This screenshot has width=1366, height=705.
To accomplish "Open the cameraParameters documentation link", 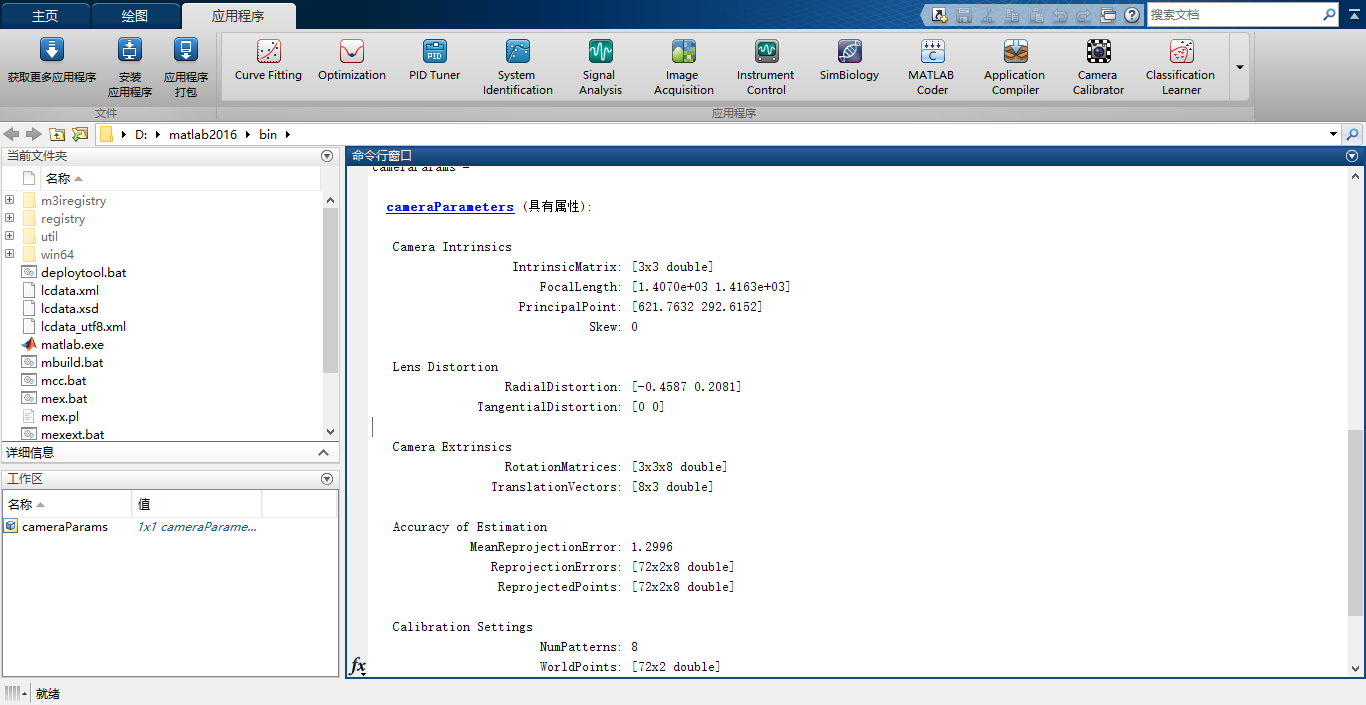I will (450, 207).
